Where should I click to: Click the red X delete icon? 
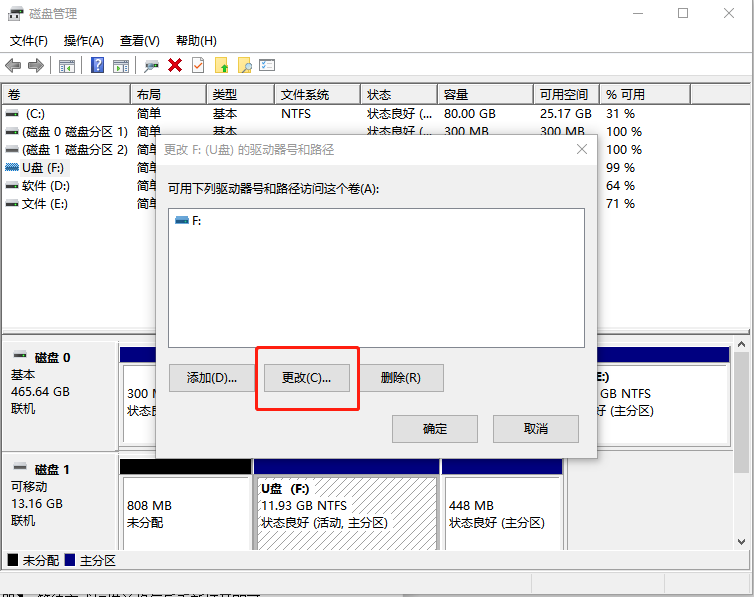point(175,65)
